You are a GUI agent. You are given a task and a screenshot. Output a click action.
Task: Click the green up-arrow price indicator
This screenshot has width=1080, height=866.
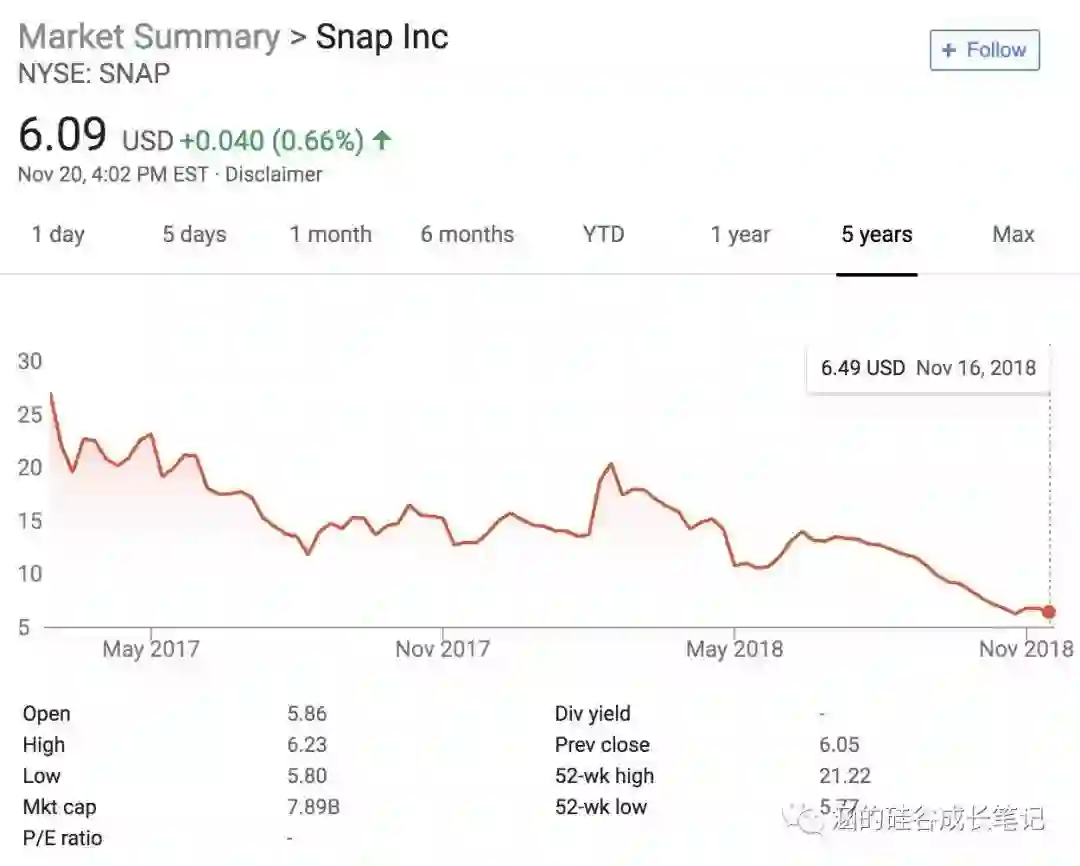click(381, 140)
